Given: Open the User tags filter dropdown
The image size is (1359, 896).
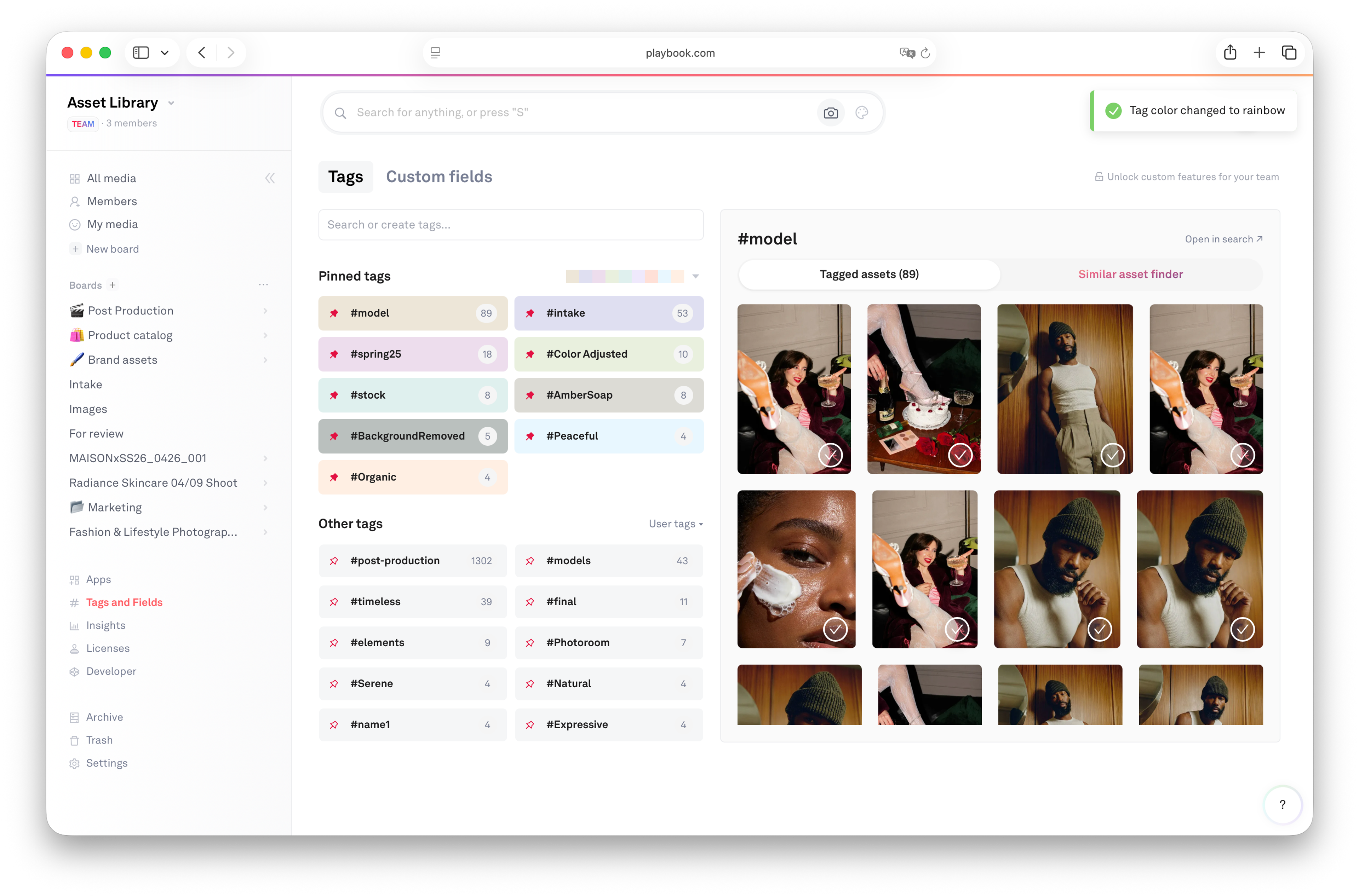Looking at the screenshot, I should pyautogui.click(x=675, y=524).
